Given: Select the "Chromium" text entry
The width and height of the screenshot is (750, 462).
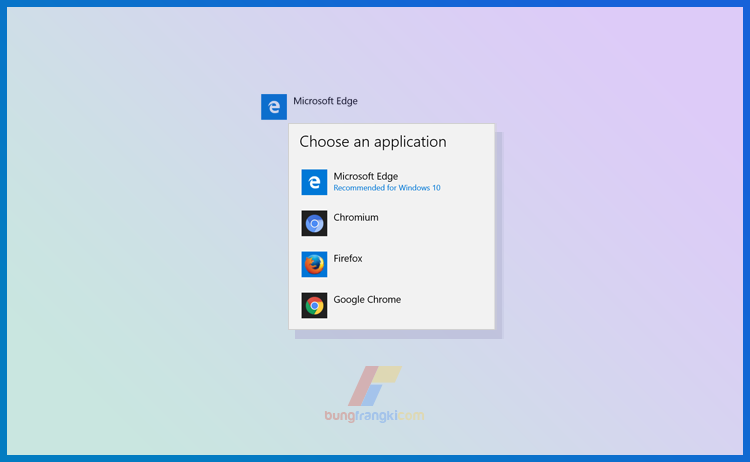Looking at the screenshot, I should (356, 217).
